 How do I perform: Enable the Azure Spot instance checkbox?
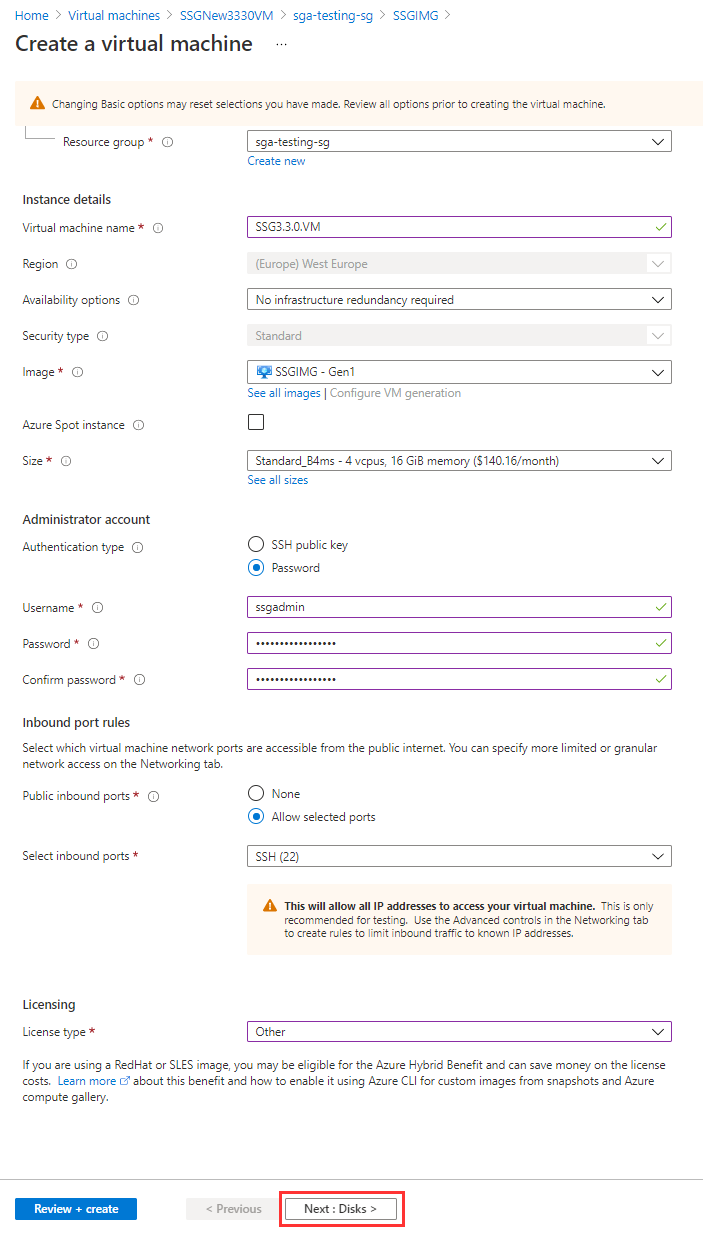point(256,422)
